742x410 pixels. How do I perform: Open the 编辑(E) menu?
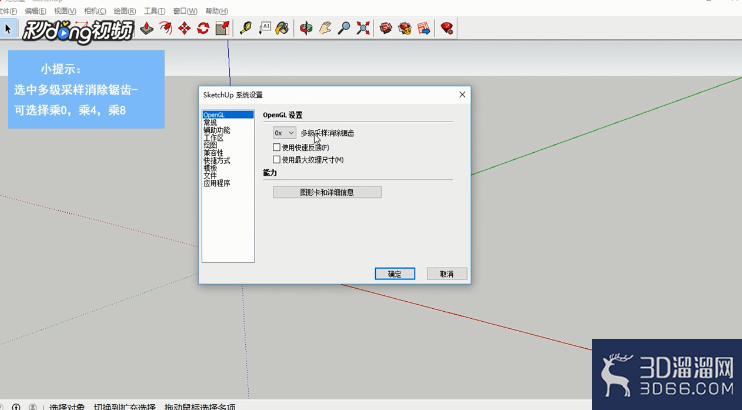[x=35, y=11]
